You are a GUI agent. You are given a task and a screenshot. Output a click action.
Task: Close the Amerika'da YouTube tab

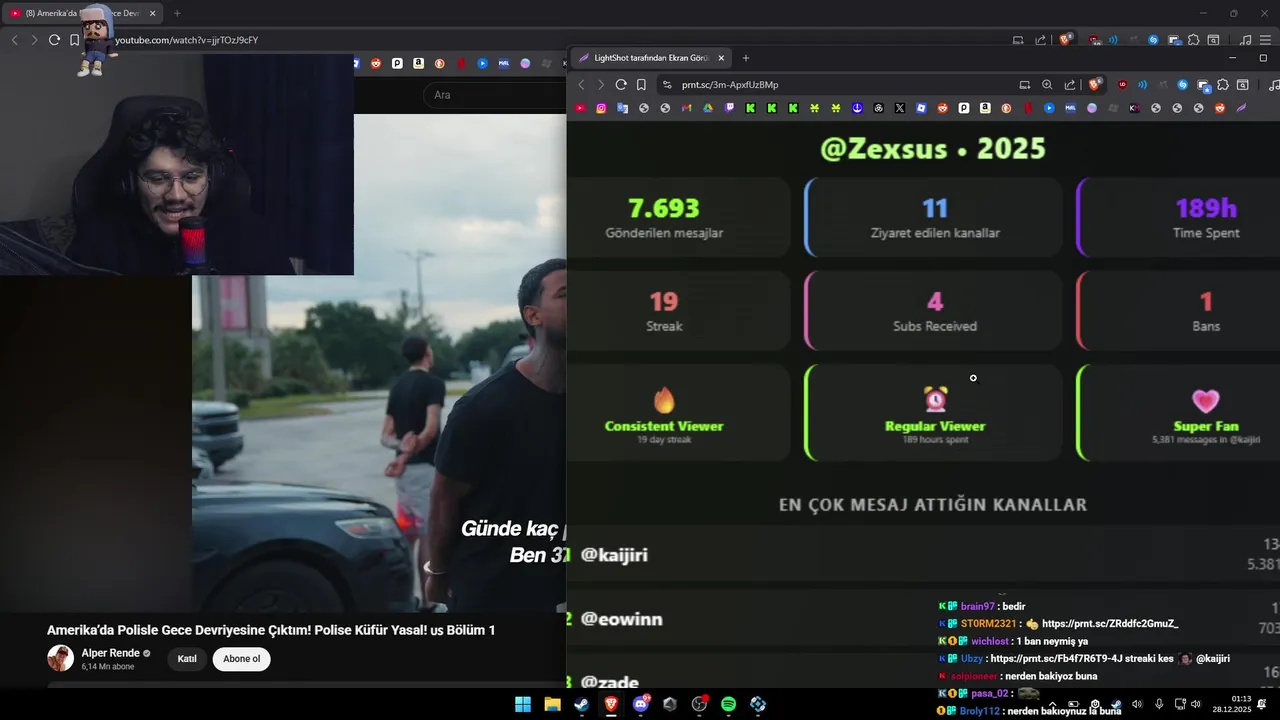point(152,13)
